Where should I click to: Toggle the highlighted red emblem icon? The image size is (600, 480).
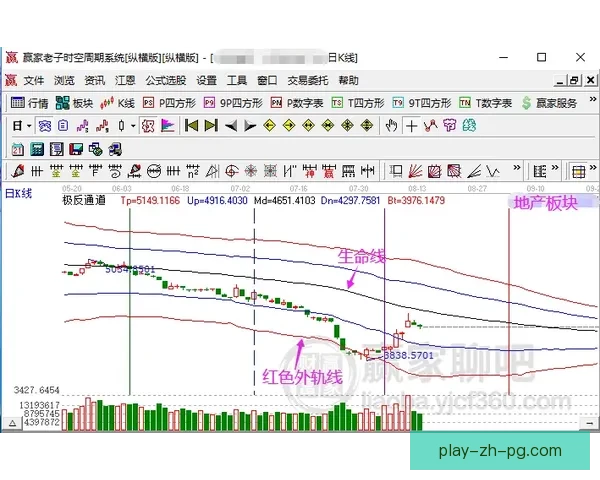tap(148, 126)
